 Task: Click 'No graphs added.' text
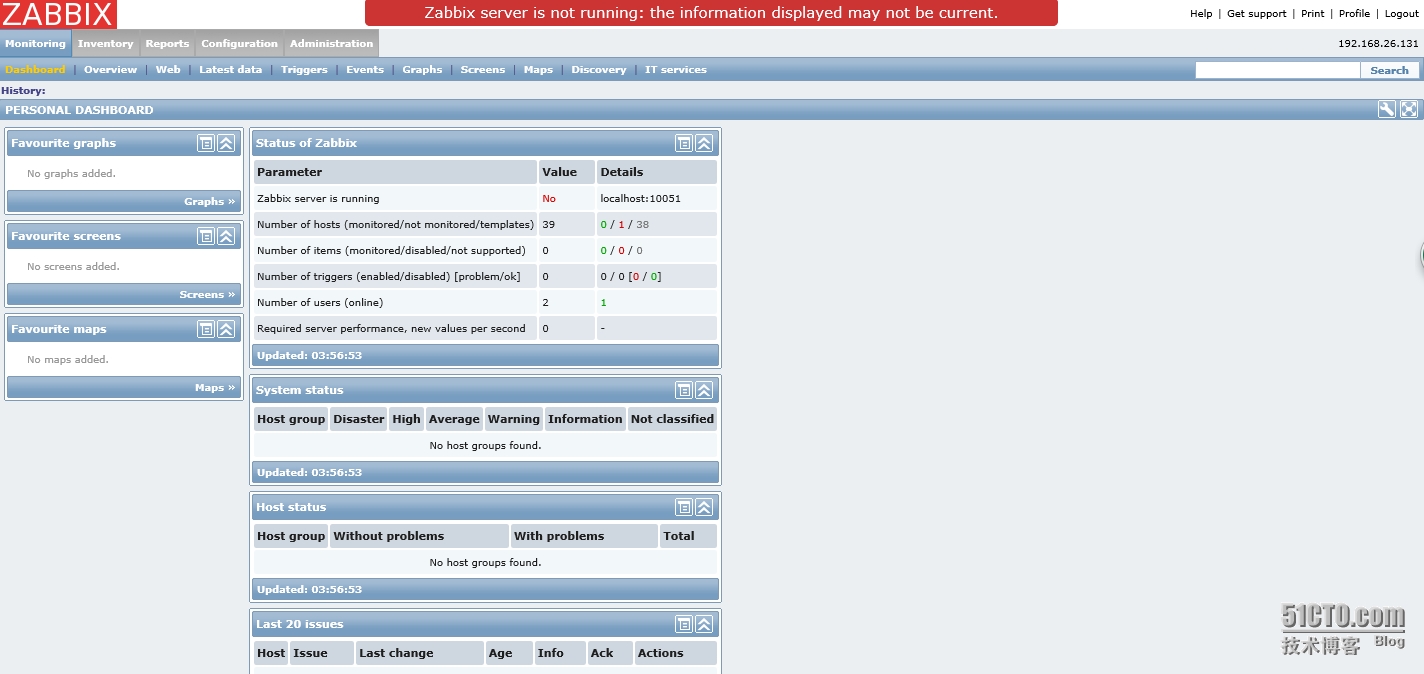(71, 174)
